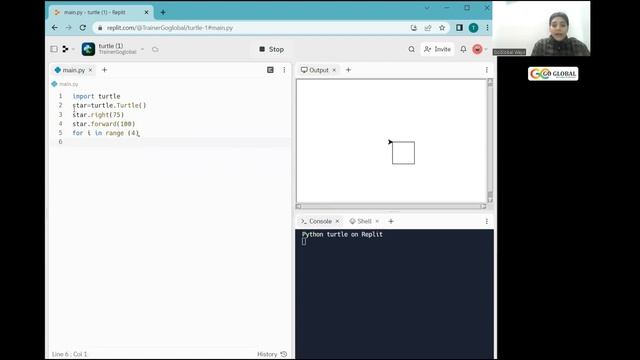Open the Output pane three-dot menu
This screenshot has width=640, height=360.
[487, 70]
